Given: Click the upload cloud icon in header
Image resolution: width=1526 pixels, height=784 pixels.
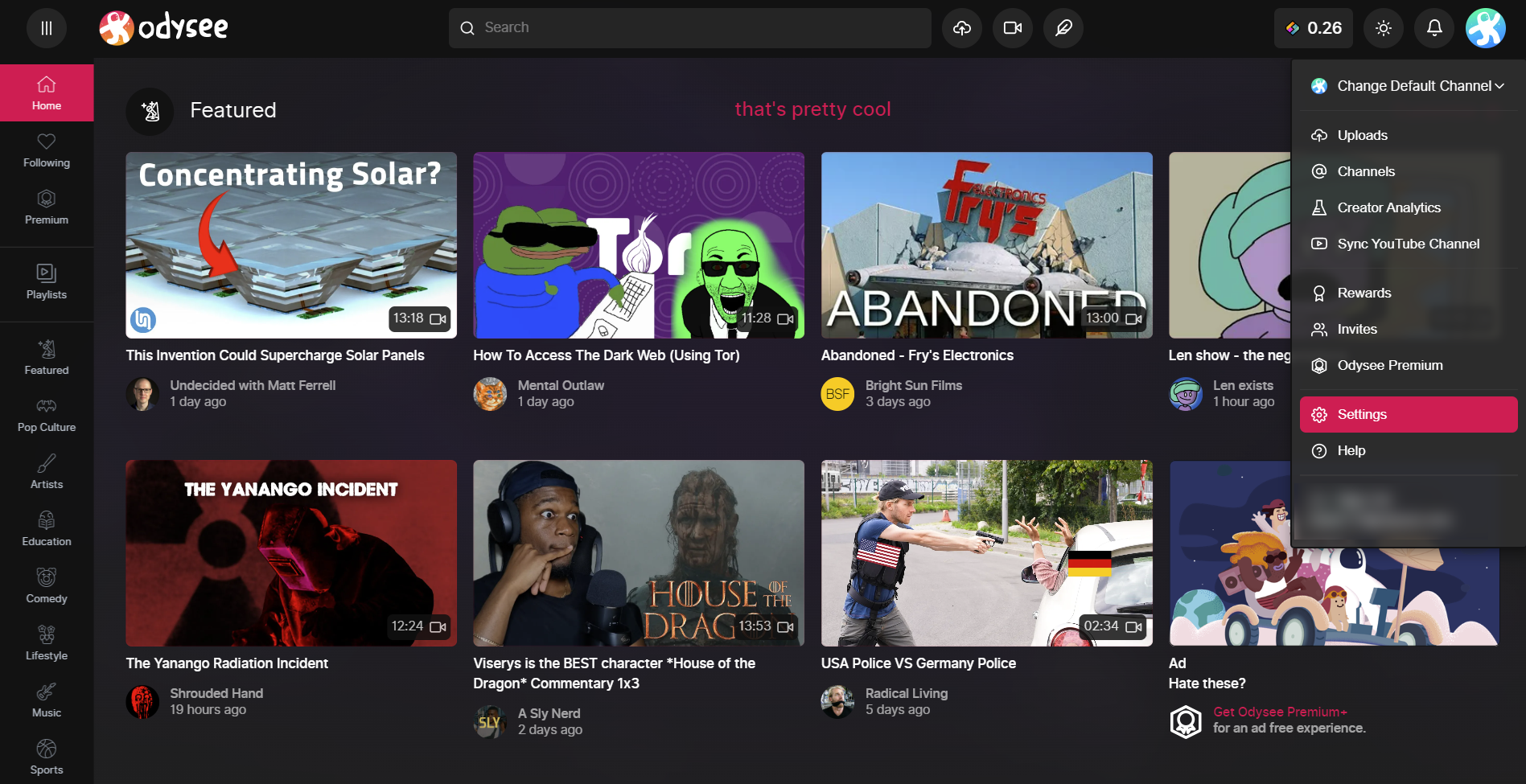Looking at the screenshot, I should (962, 28).
